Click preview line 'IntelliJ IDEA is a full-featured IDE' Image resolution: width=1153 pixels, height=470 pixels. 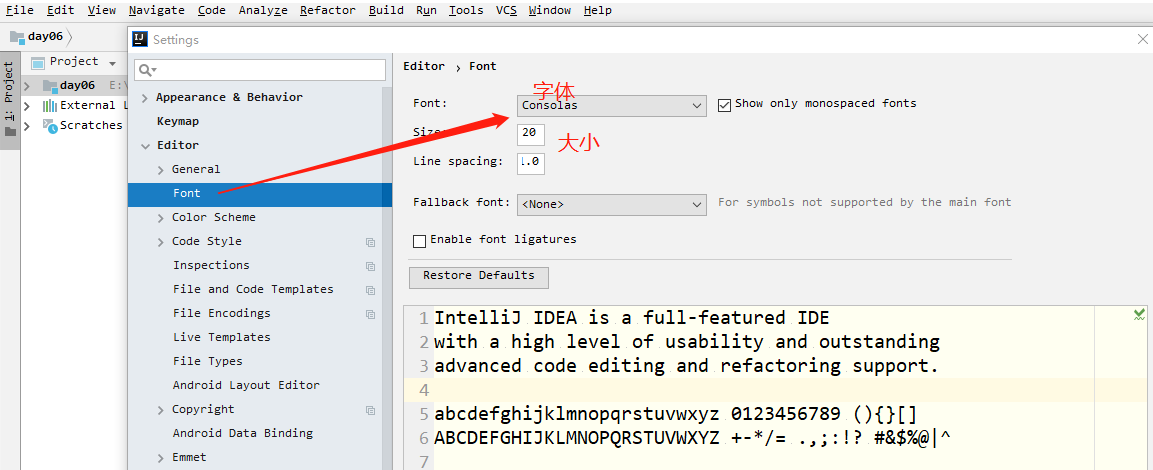632,318
